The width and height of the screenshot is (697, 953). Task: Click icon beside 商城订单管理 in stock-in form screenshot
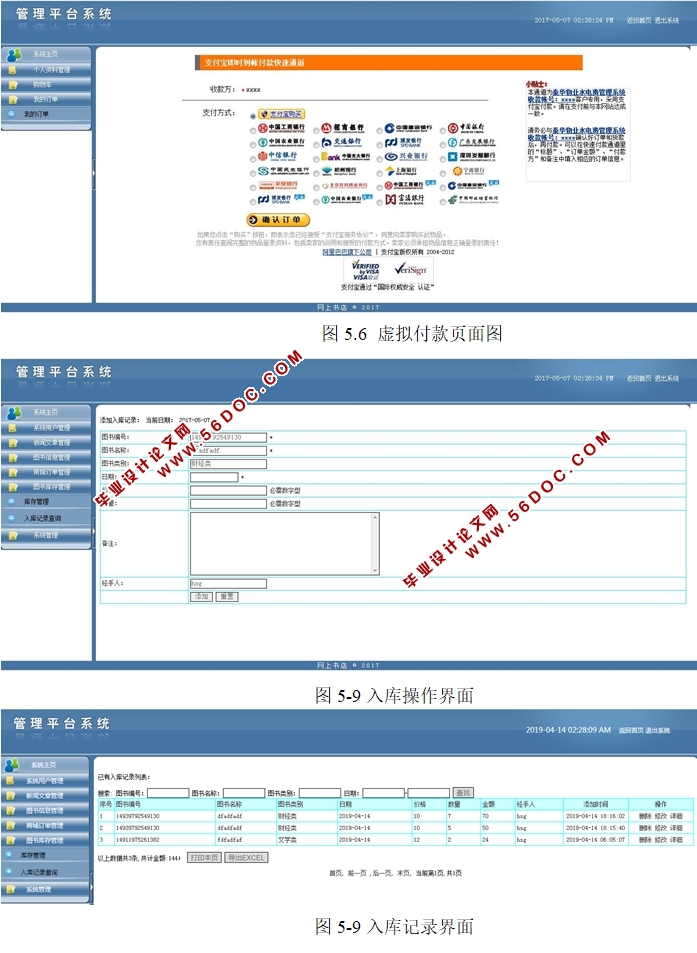(13, 472)
